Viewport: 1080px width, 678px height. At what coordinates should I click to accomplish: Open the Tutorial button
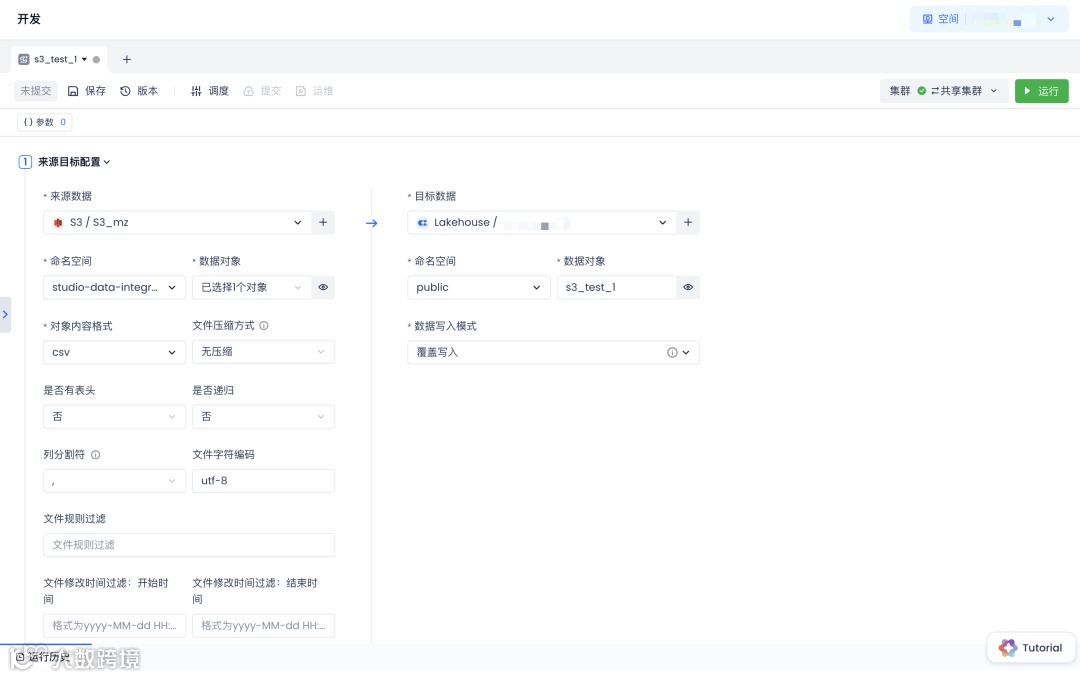[x=1031, y=648]
